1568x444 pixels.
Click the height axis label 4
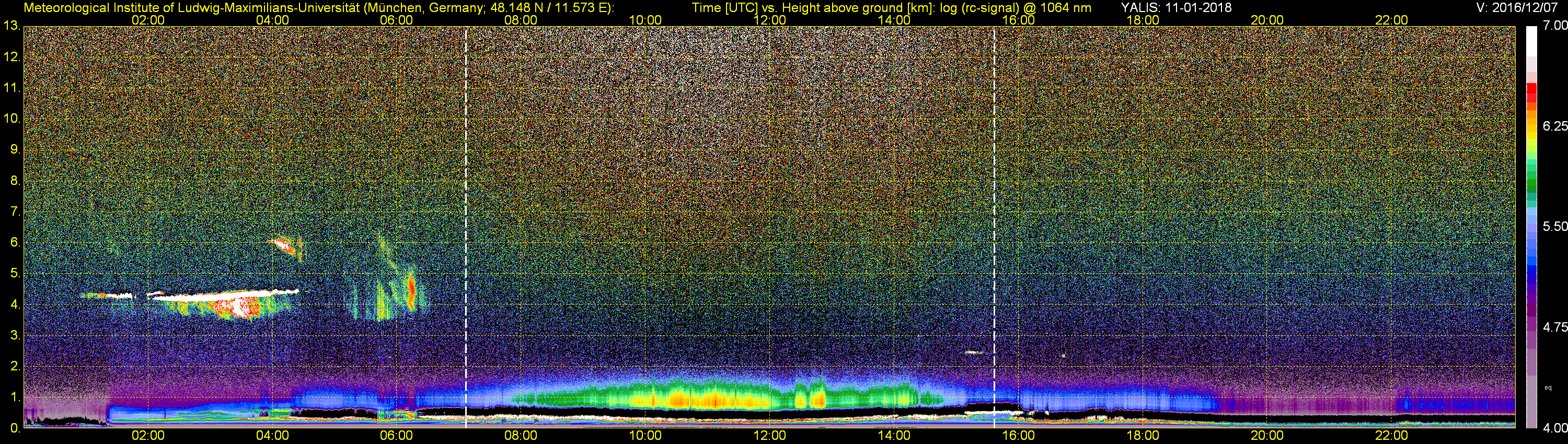coord(15,305)
